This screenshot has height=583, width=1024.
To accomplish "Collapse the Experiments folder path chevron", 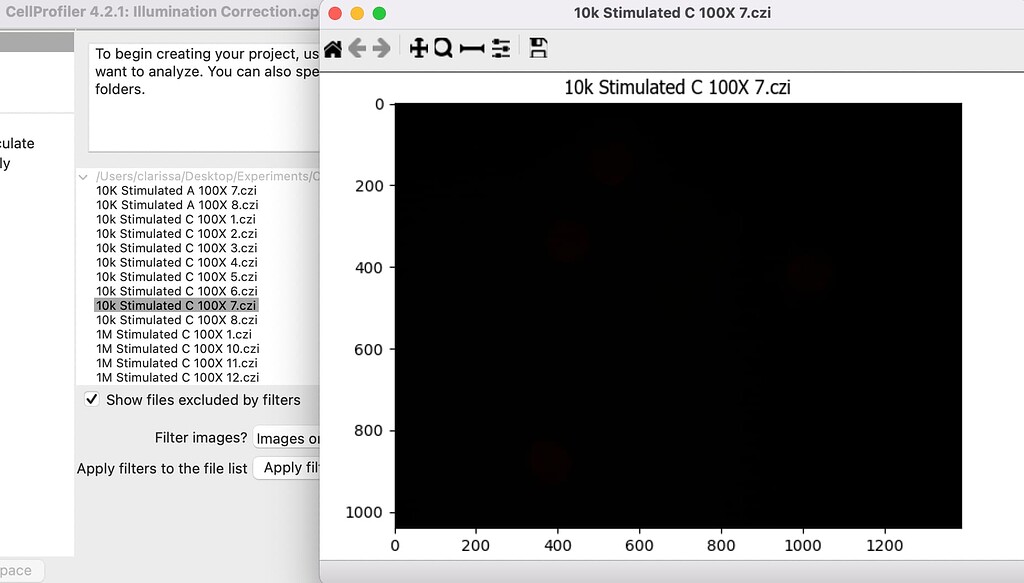I will pyautogui.click(x=83, y=175).
